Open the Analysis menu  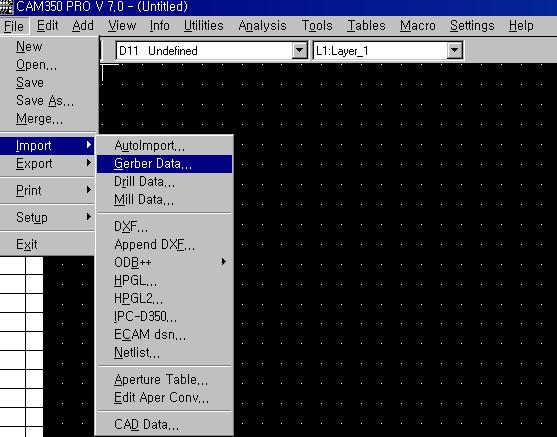(262, 26)
